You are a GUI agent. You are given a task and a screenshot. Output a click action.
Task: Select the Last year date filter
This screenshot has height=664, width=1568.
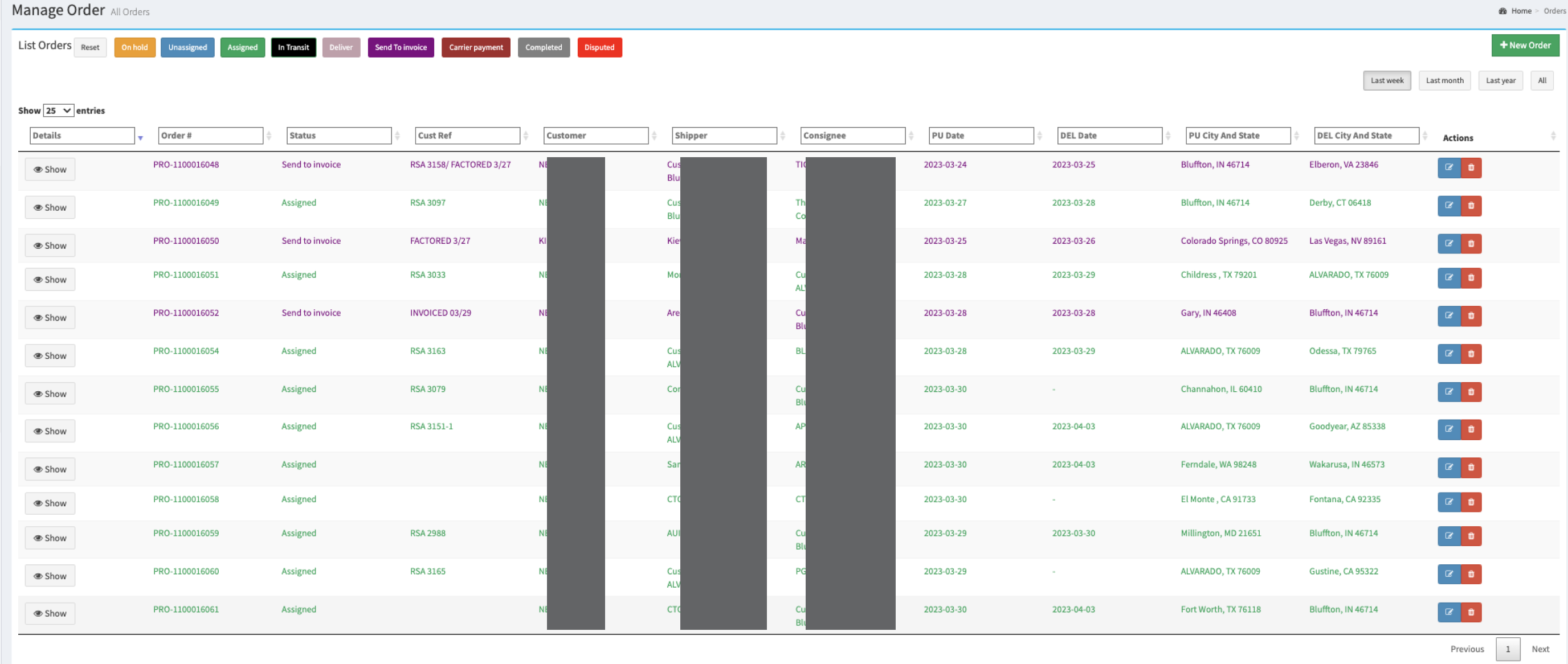coord(1500,80)
